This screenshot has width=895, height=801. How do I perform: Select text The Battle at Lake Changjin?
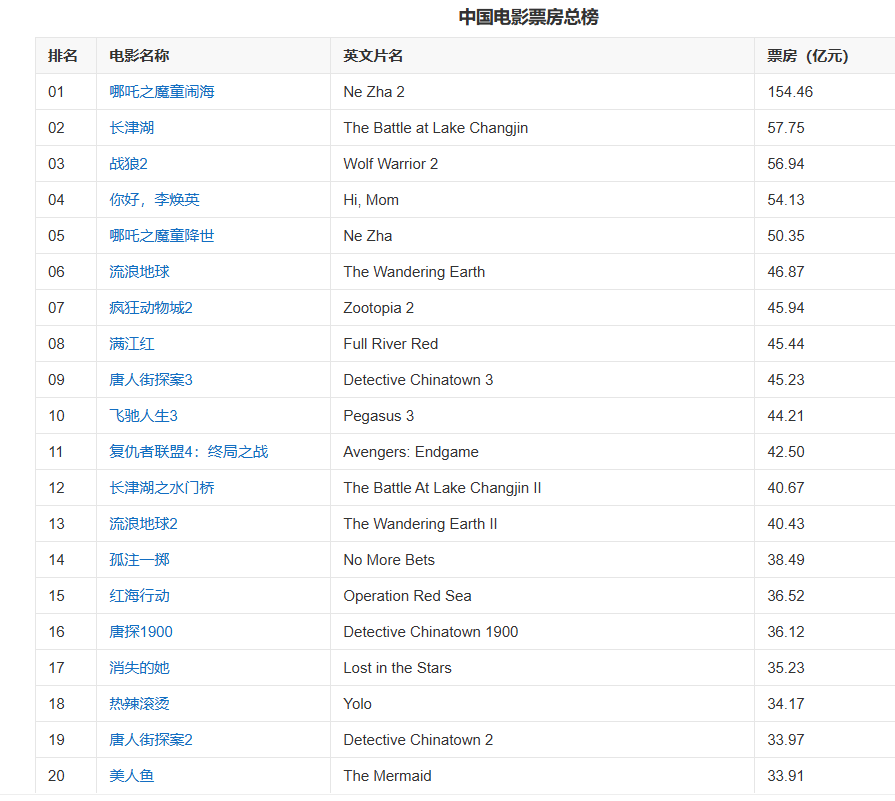click(x=436, y=128)
